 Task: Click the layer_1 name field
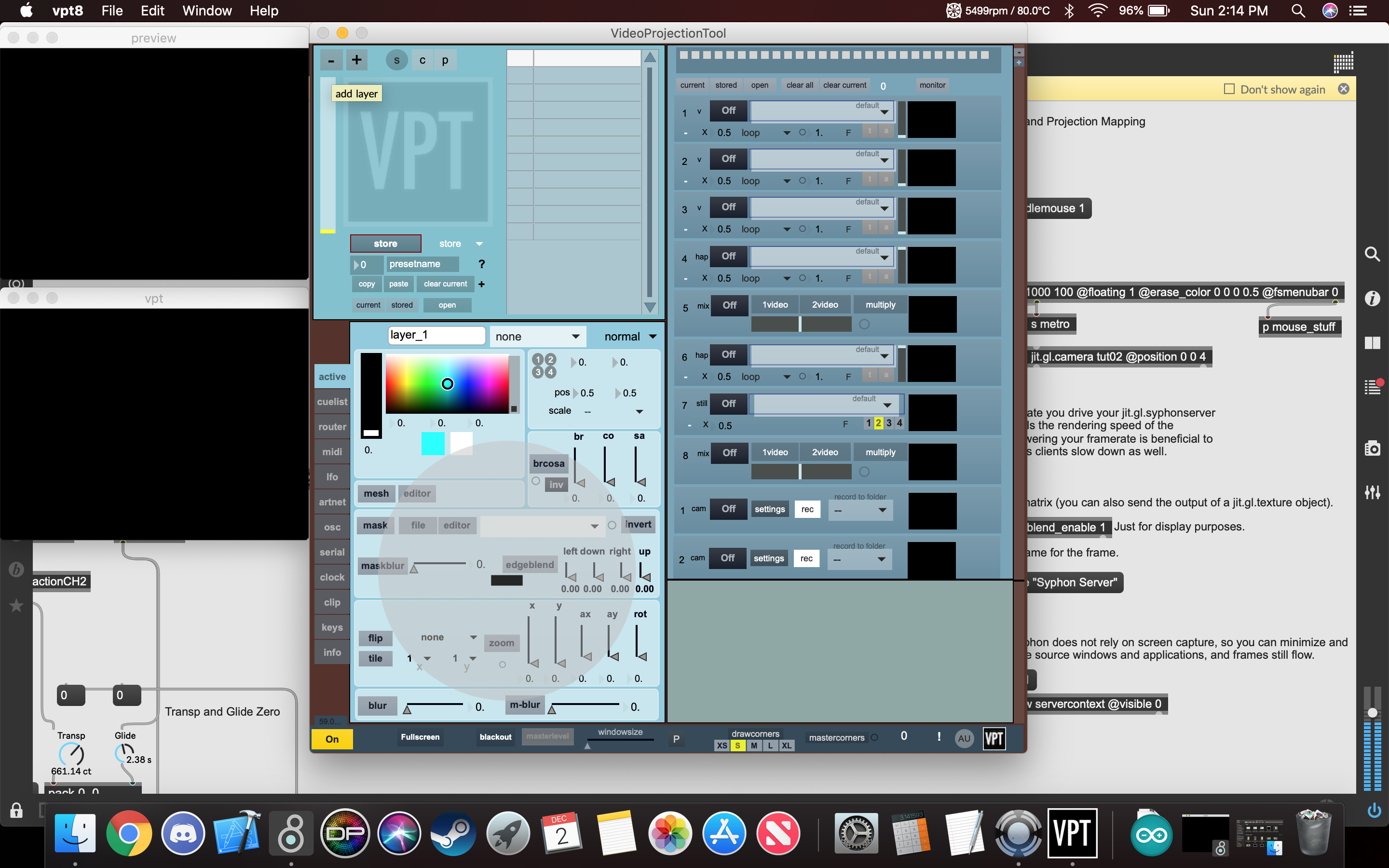click(436, 335)
